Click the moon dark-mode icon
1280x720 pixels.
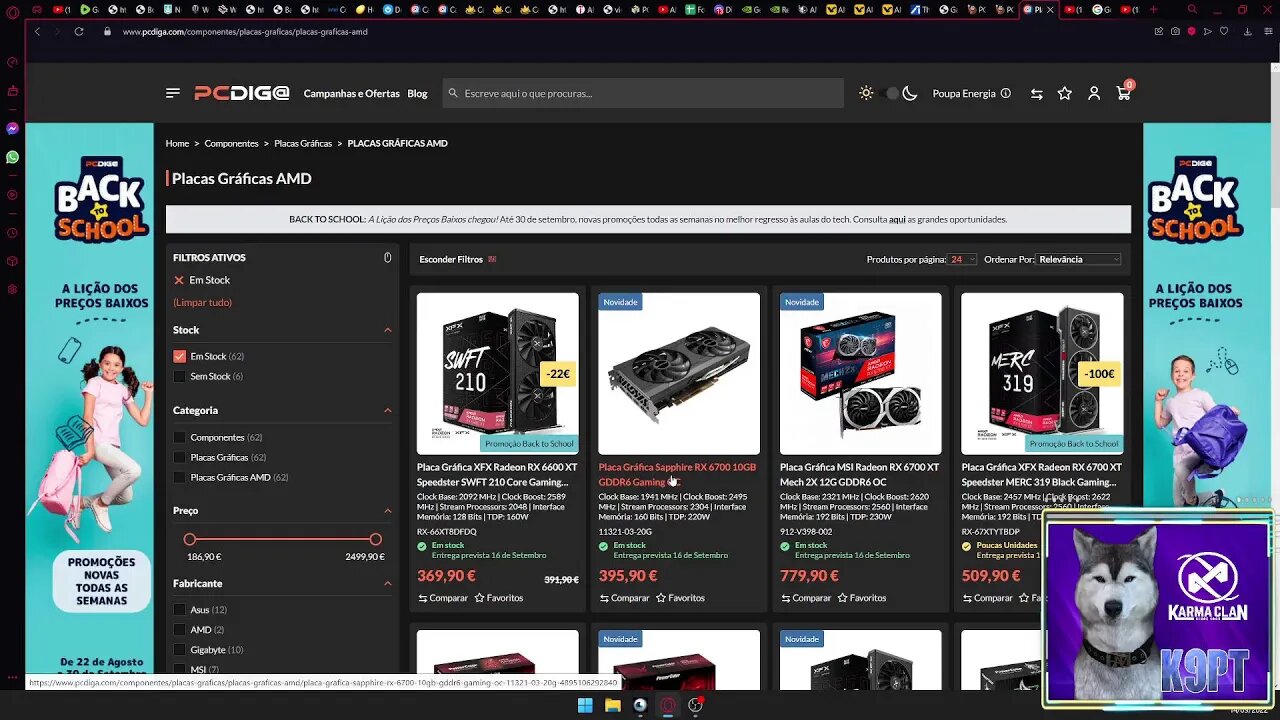tap(910, 93)
